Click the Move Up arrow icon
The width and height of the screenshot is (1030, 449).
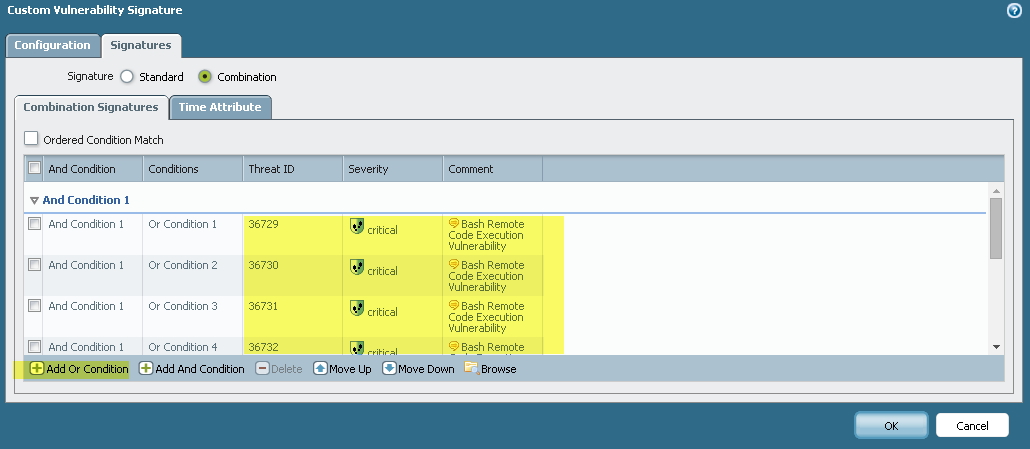click(320, 369)
